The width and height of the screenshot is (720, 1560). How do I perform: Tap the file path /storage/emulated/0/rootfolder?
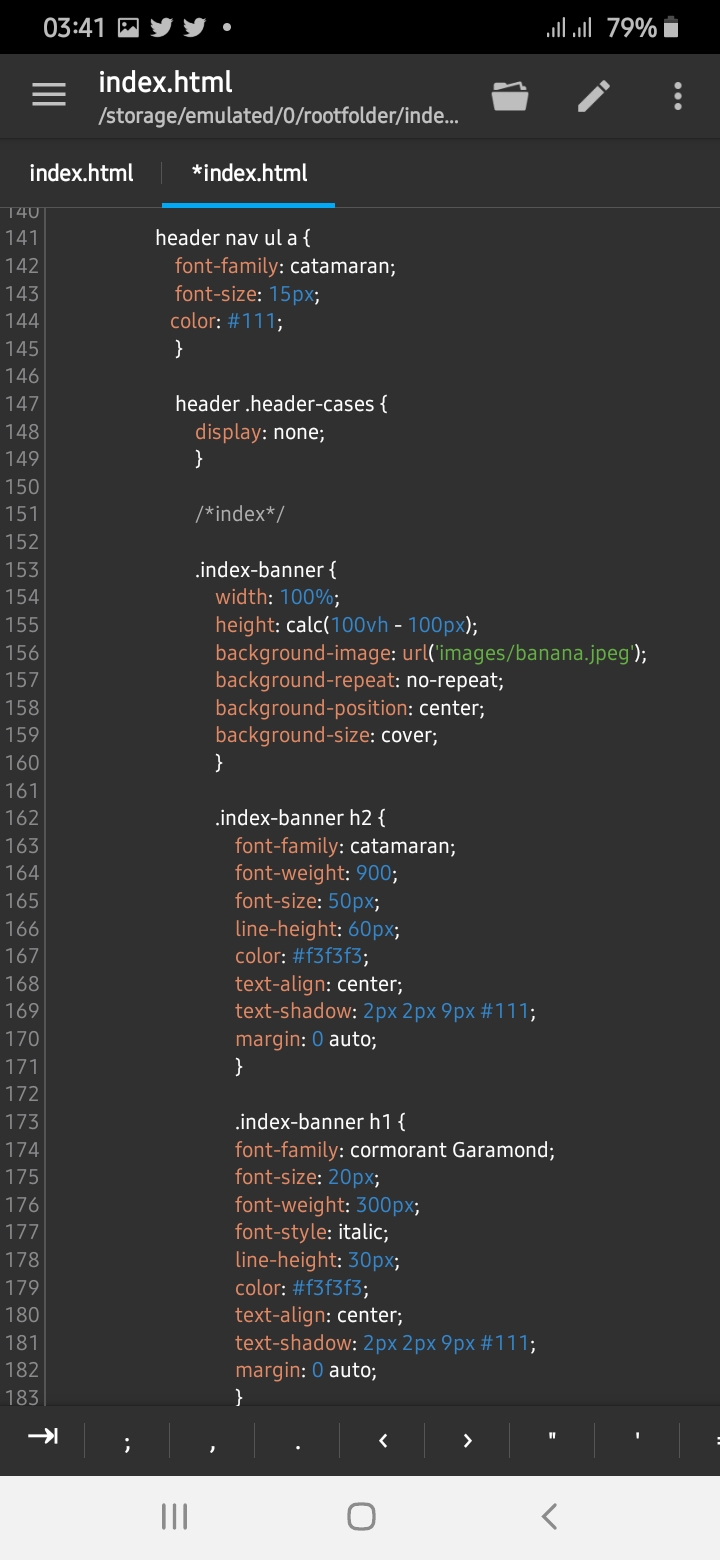279,117
